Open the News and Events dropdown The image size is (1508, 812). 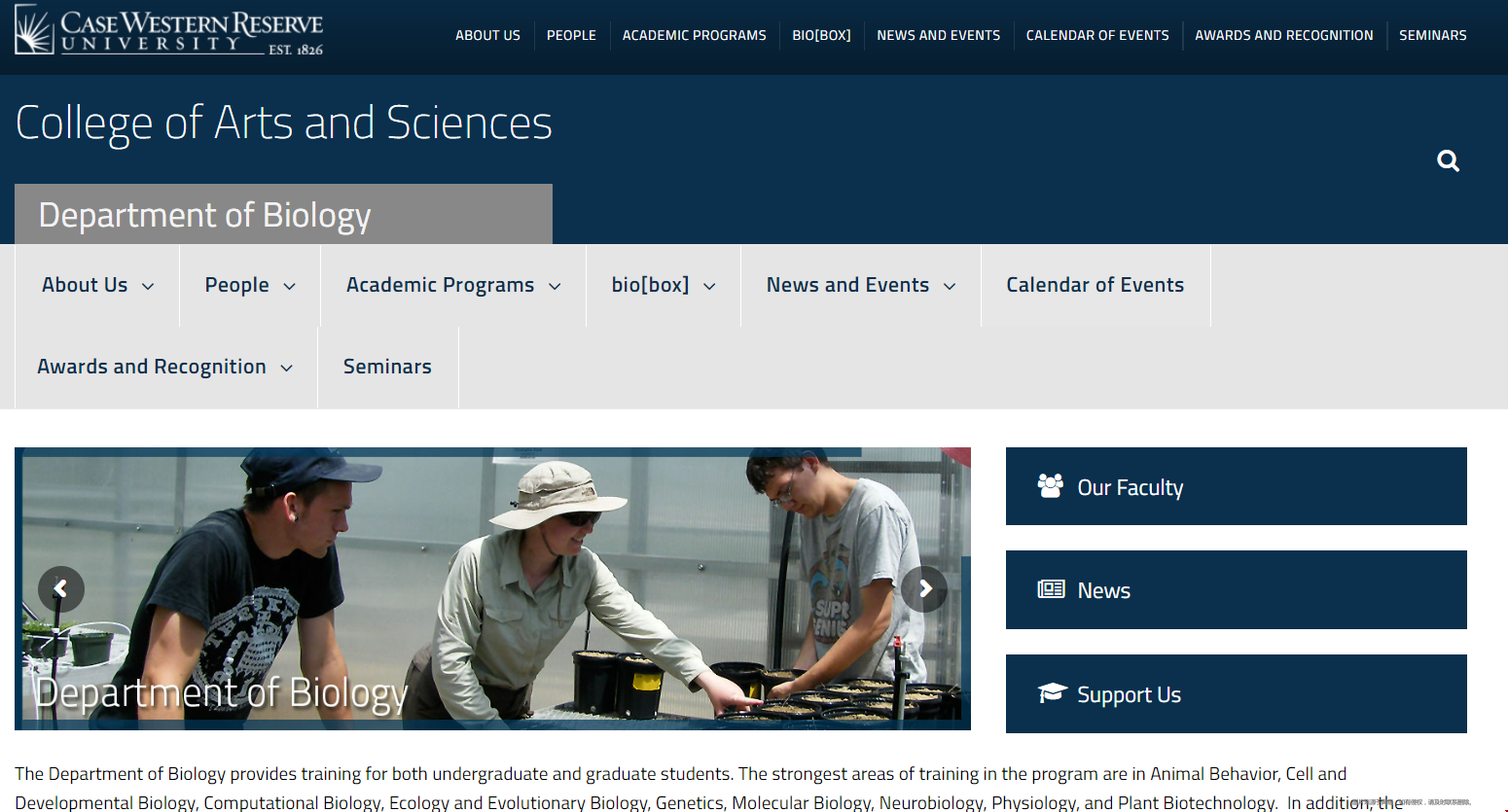(x=950, y=286)
